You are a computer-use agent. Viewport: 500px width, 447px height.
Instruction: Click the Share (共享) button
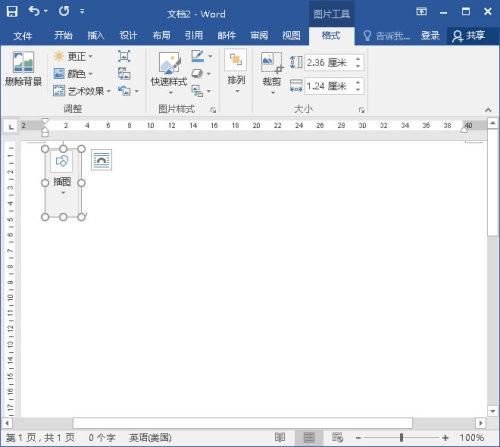click(469, 35)
